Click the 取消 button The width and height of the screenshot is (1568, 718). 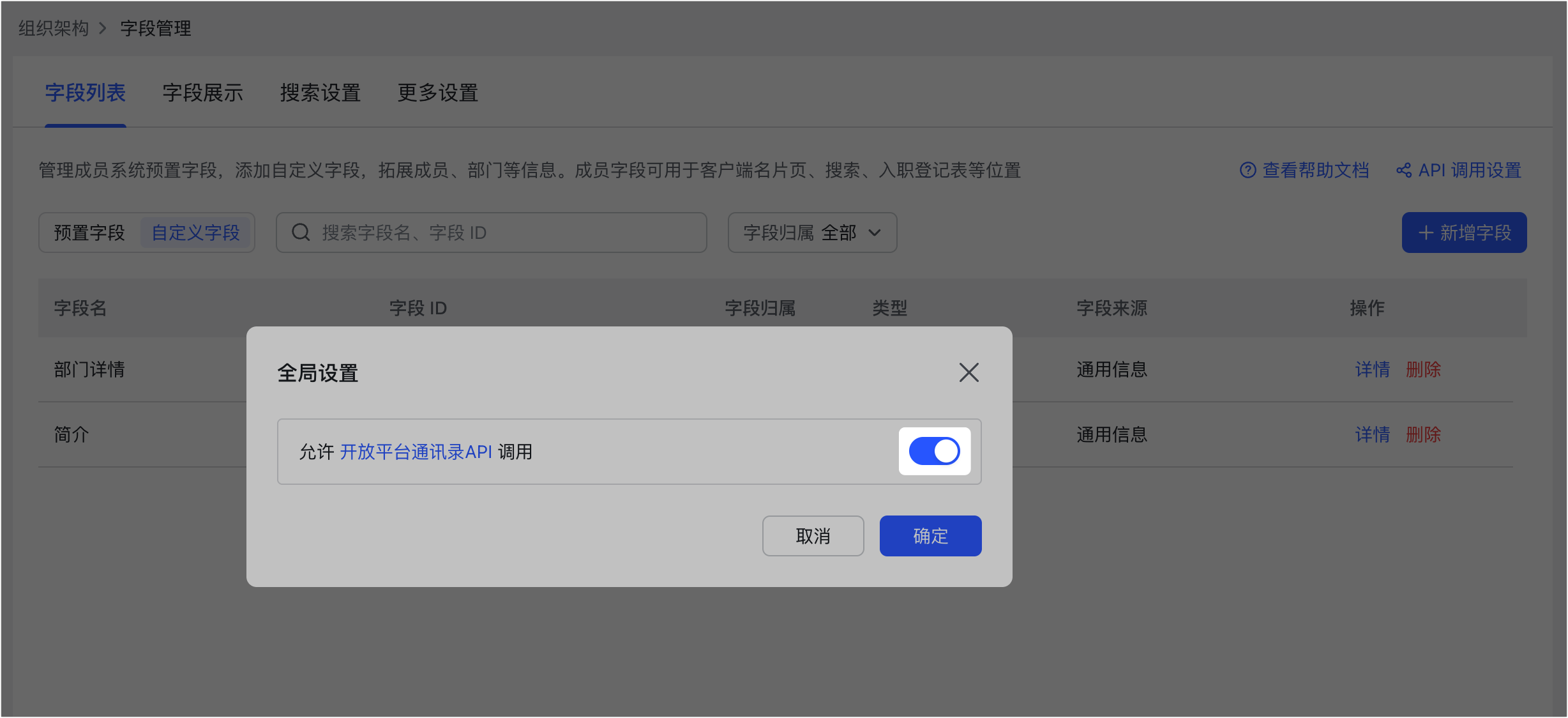(813, 536)
